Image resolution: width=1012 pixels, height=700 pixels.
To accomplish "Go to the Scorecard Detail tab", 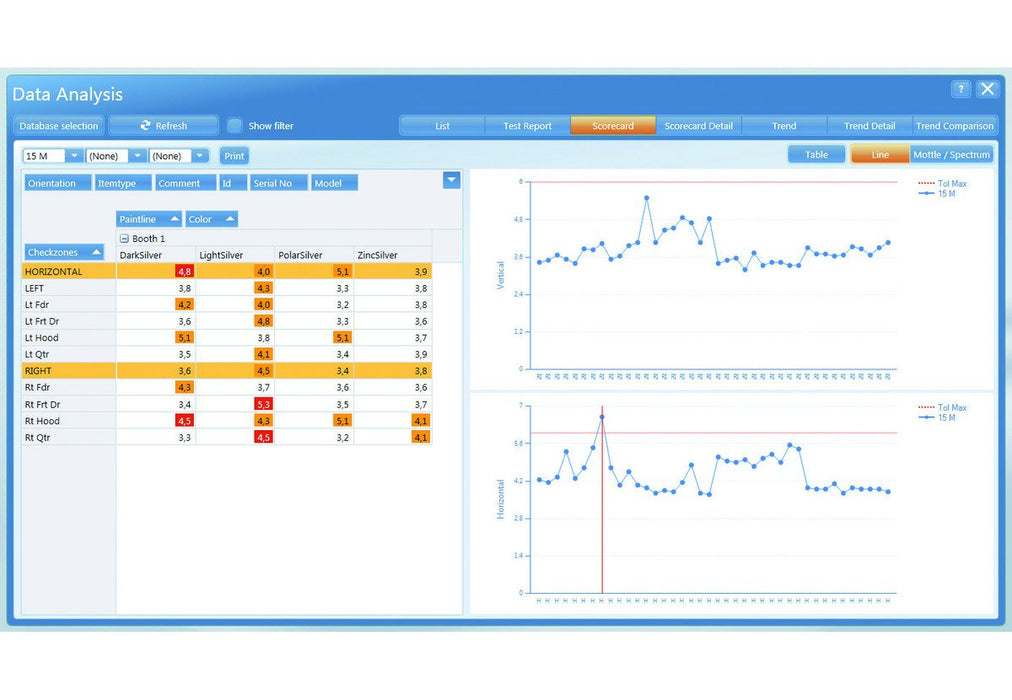I will click(x=698, y=126).
